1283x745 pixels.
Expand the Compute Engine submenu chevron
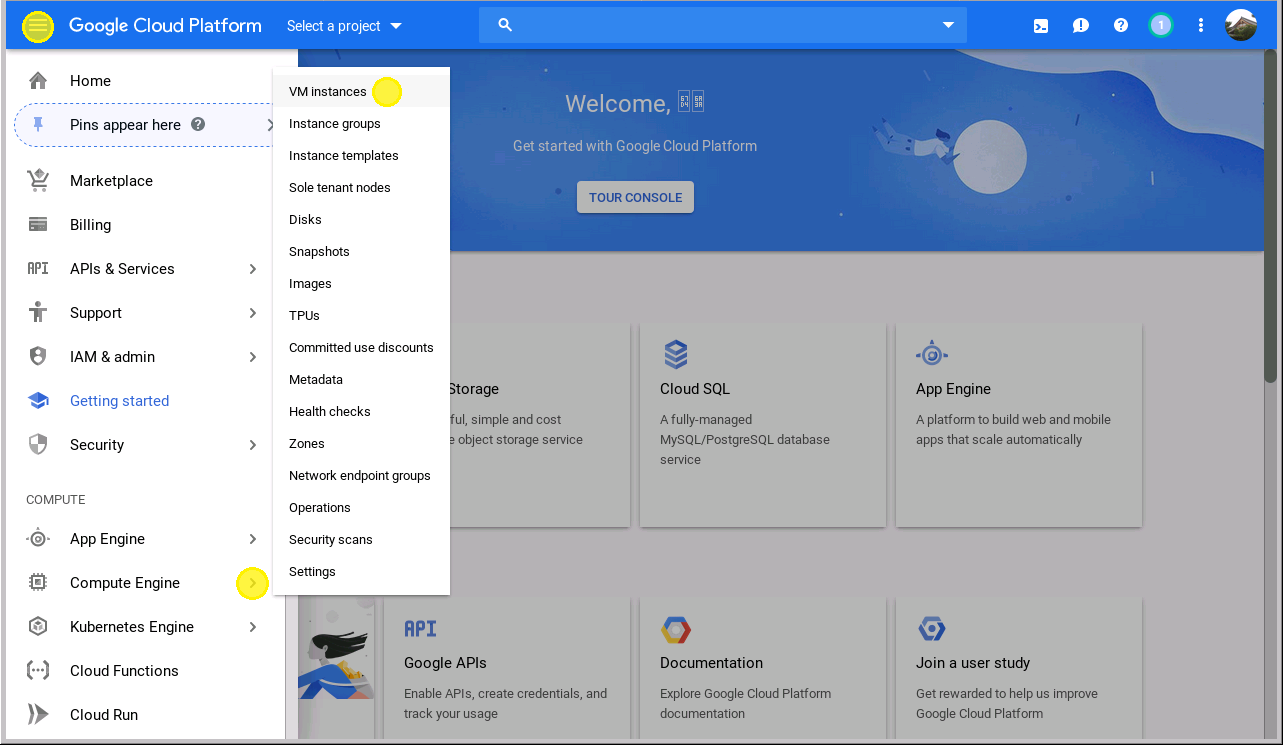[253, 583]
